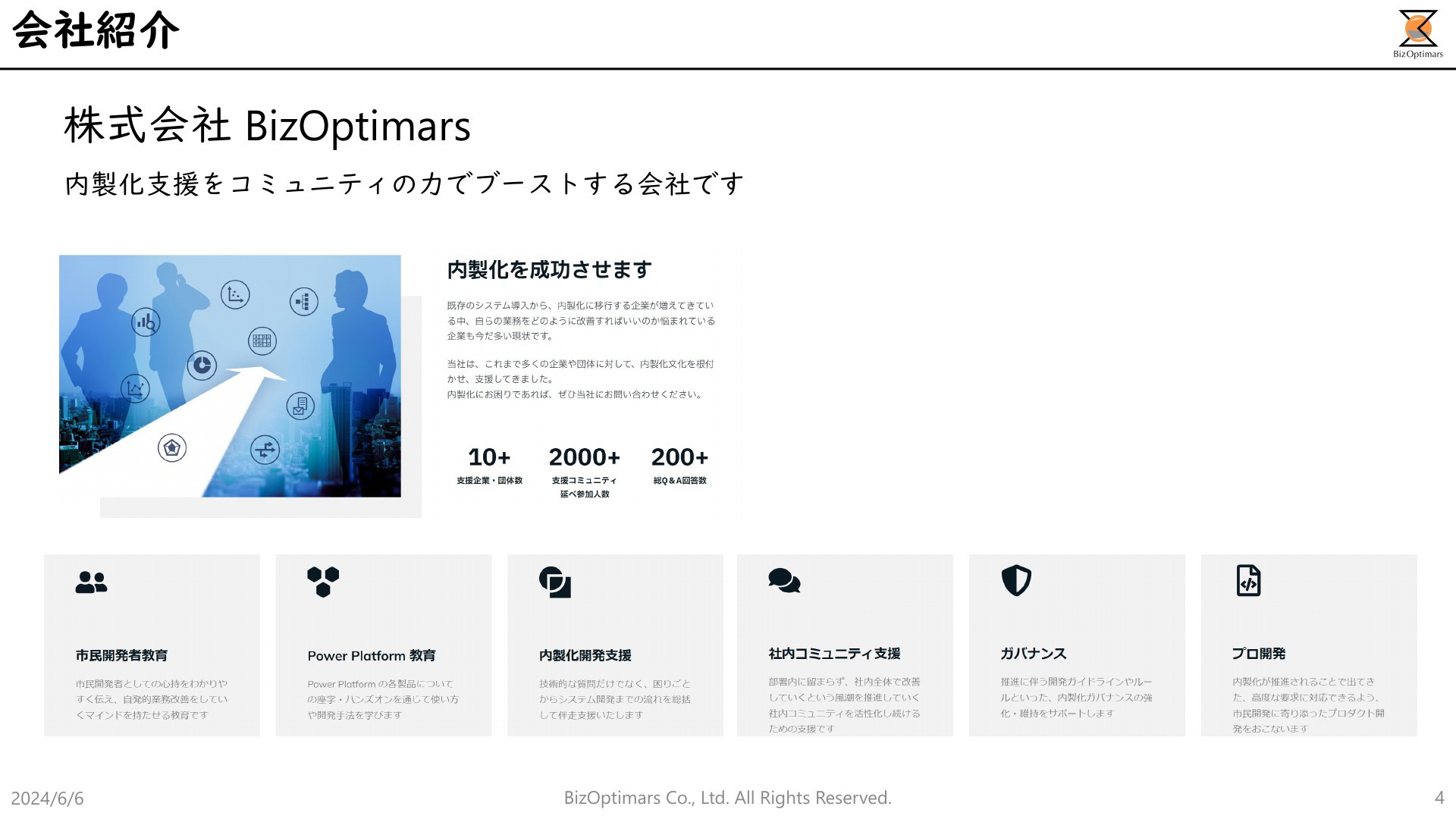Click the code file icon above プロ開発
The height and width of the screenshot is (819, 1456).
point(1248,581)
